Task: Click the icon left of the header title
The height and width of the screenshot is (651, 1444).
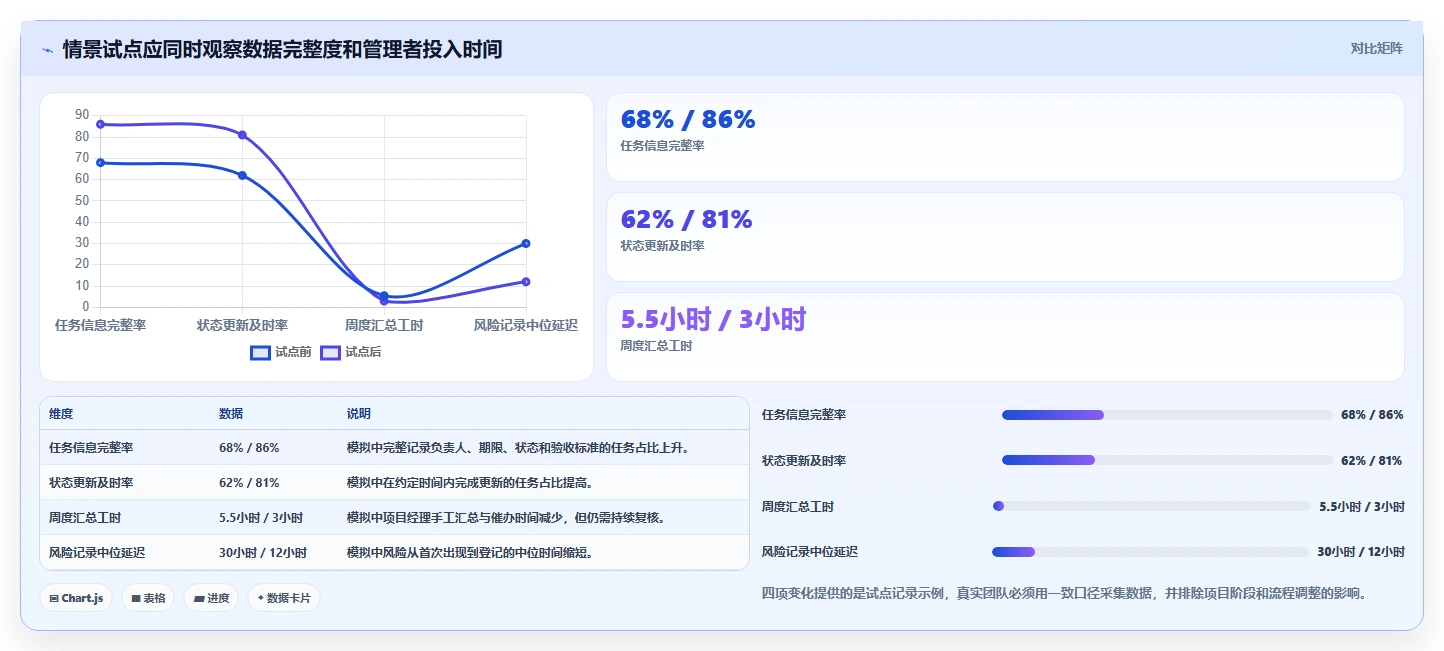Action: pos(47,50)
